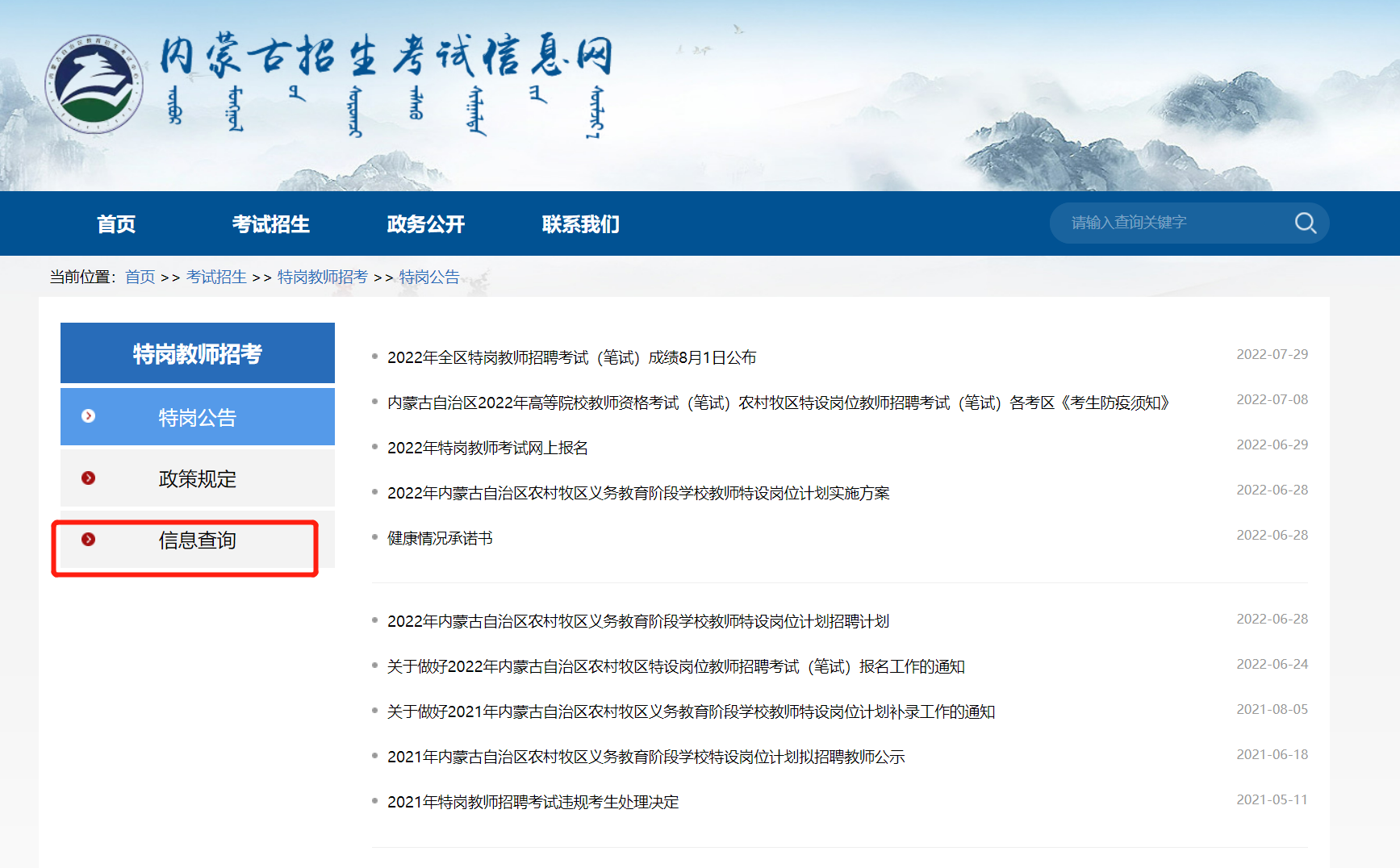Open the 首页 navigation menu item
This screenshot has width=1400, height=868.
pyautogui.click(x=116, y=224)
